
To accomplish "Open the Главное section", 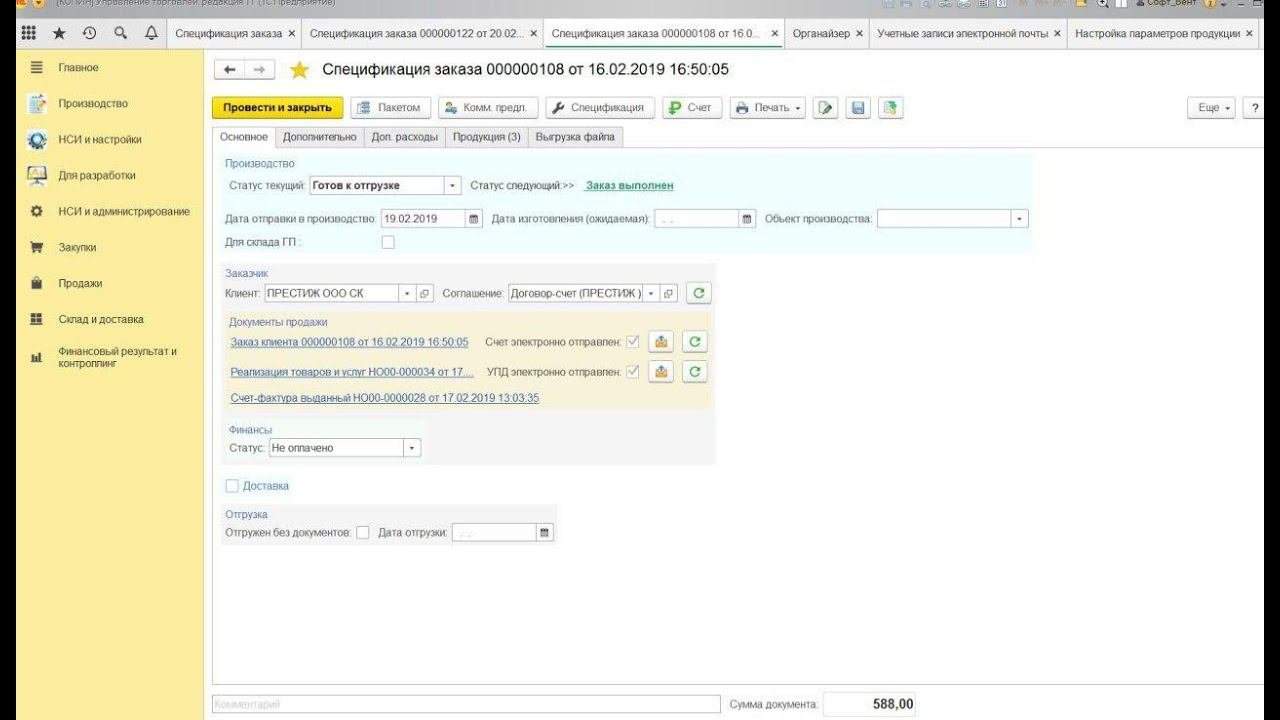I will point(78,67).
